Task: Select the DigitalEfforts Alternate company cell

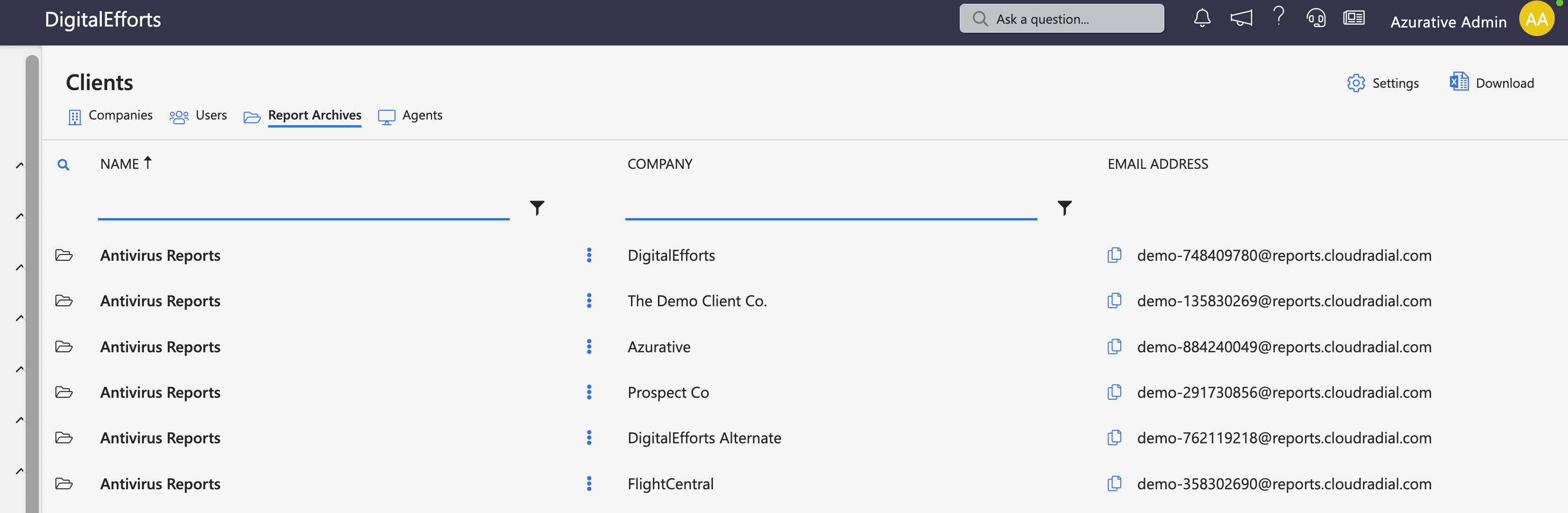Action: [704, 438]
